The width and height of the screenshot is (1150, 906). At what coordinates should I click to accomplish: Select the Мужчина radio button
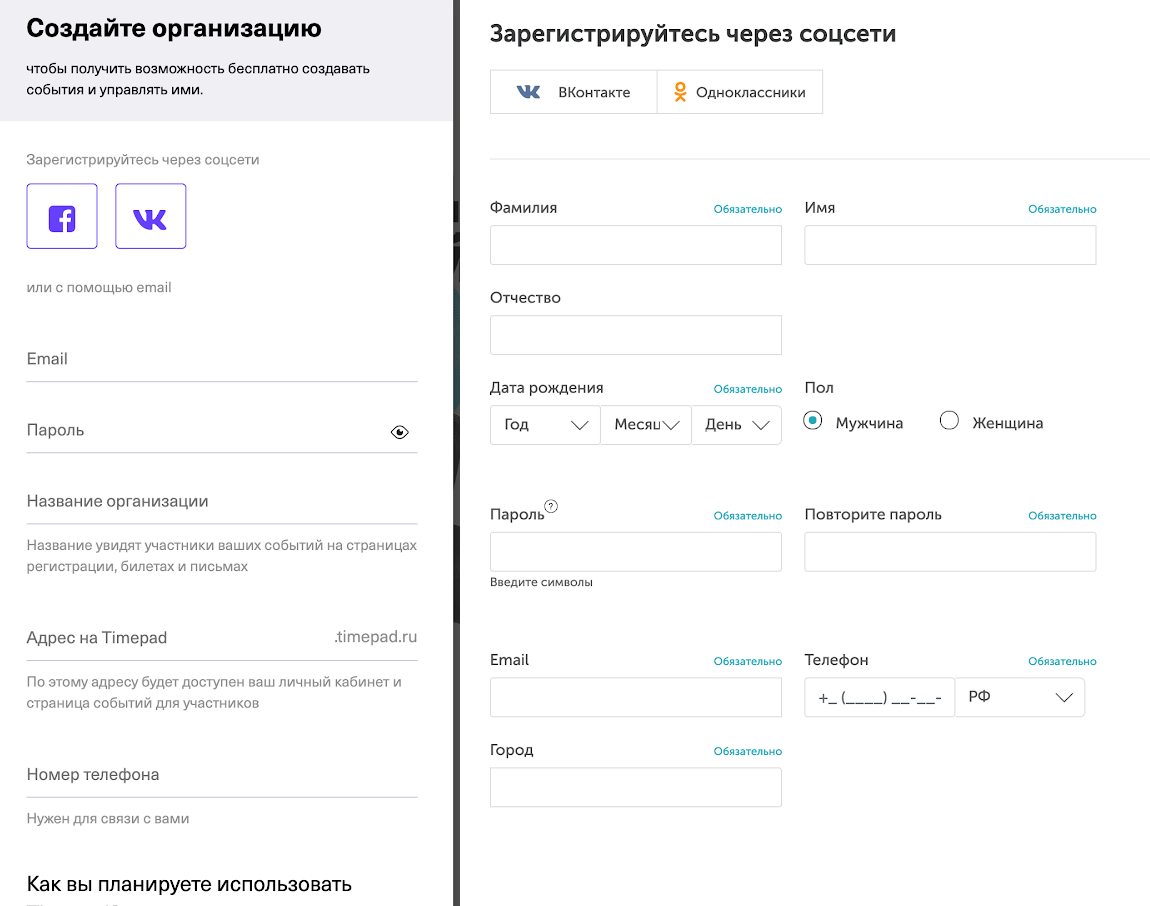click(x=813, y=421)
